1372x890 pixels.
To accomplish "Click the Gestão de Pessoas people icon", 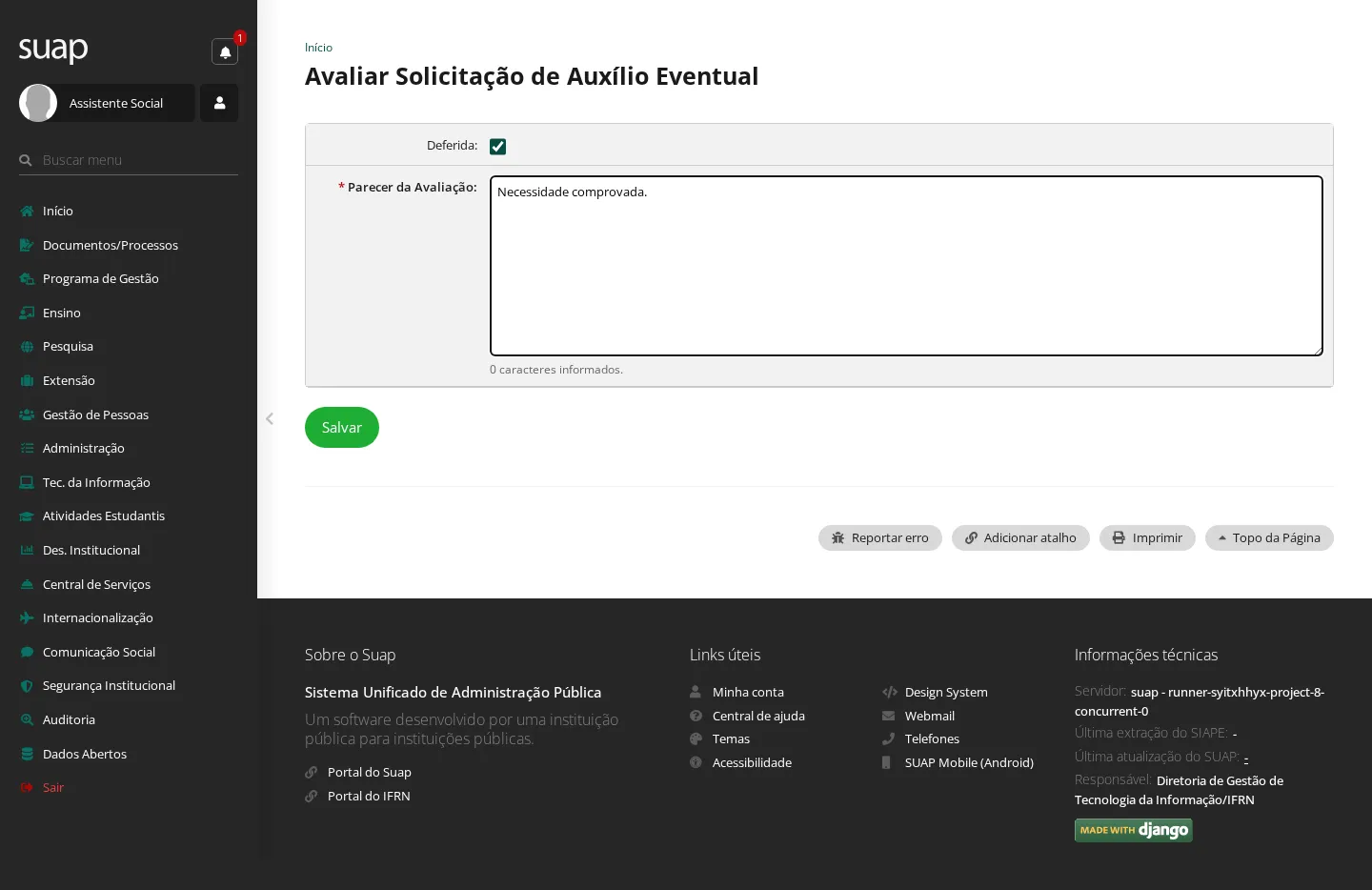I will tap(27, 415).
